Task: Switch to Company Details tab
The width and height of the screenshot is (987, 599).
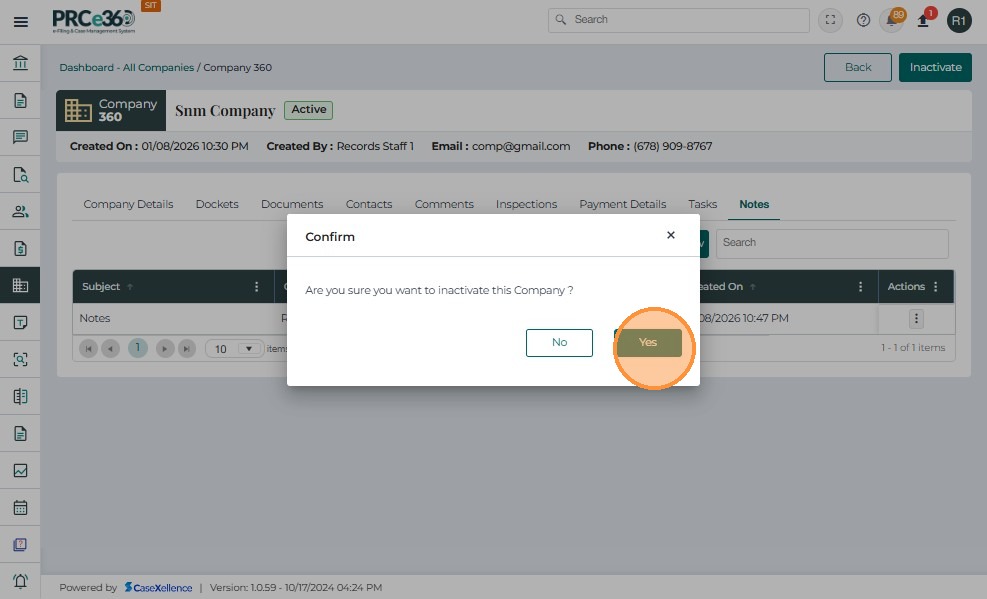Action: [128, 204]
